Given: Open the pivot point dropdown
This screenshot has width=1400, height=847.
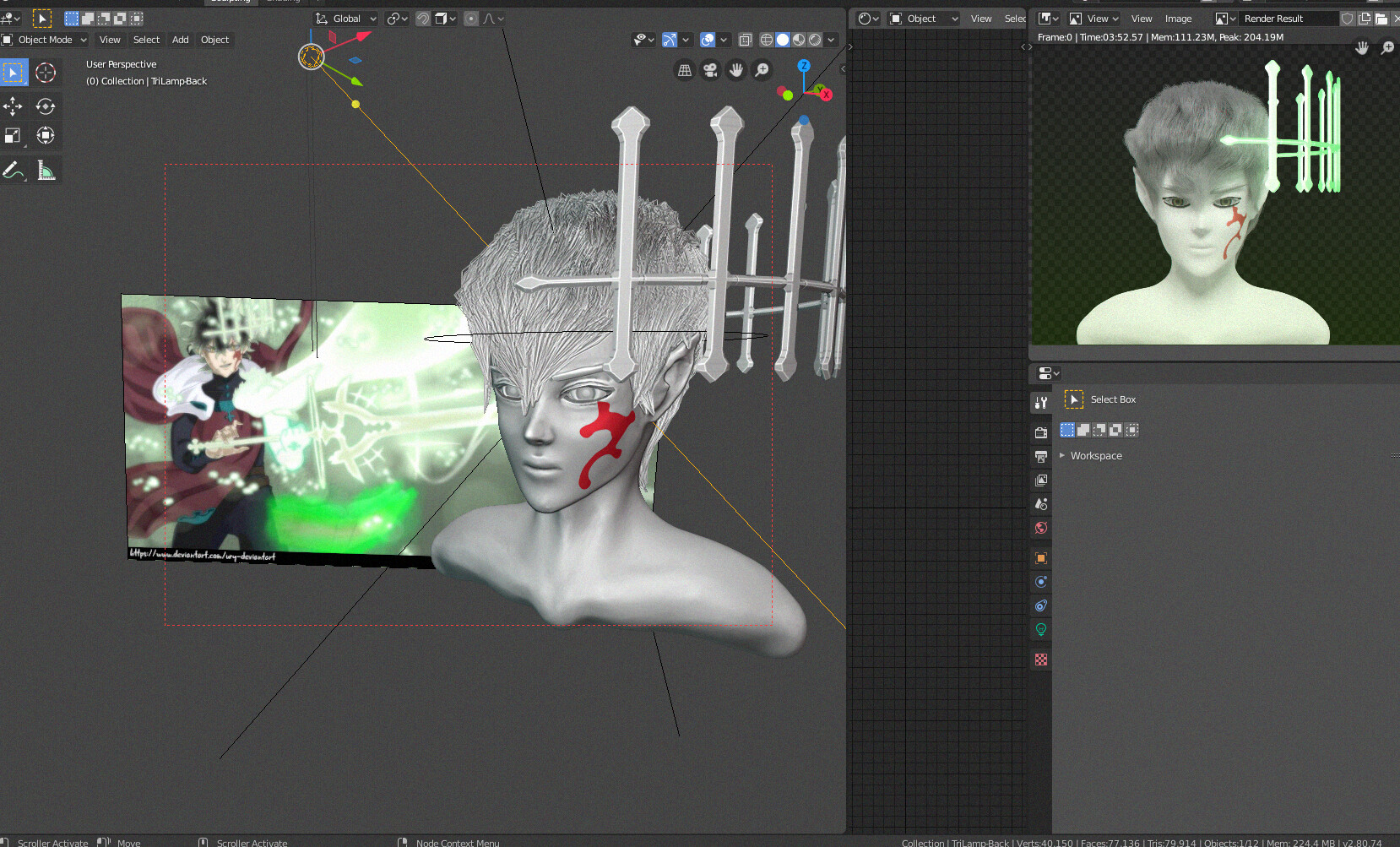Looking at the screenshot, I should (x=397, y=19).
